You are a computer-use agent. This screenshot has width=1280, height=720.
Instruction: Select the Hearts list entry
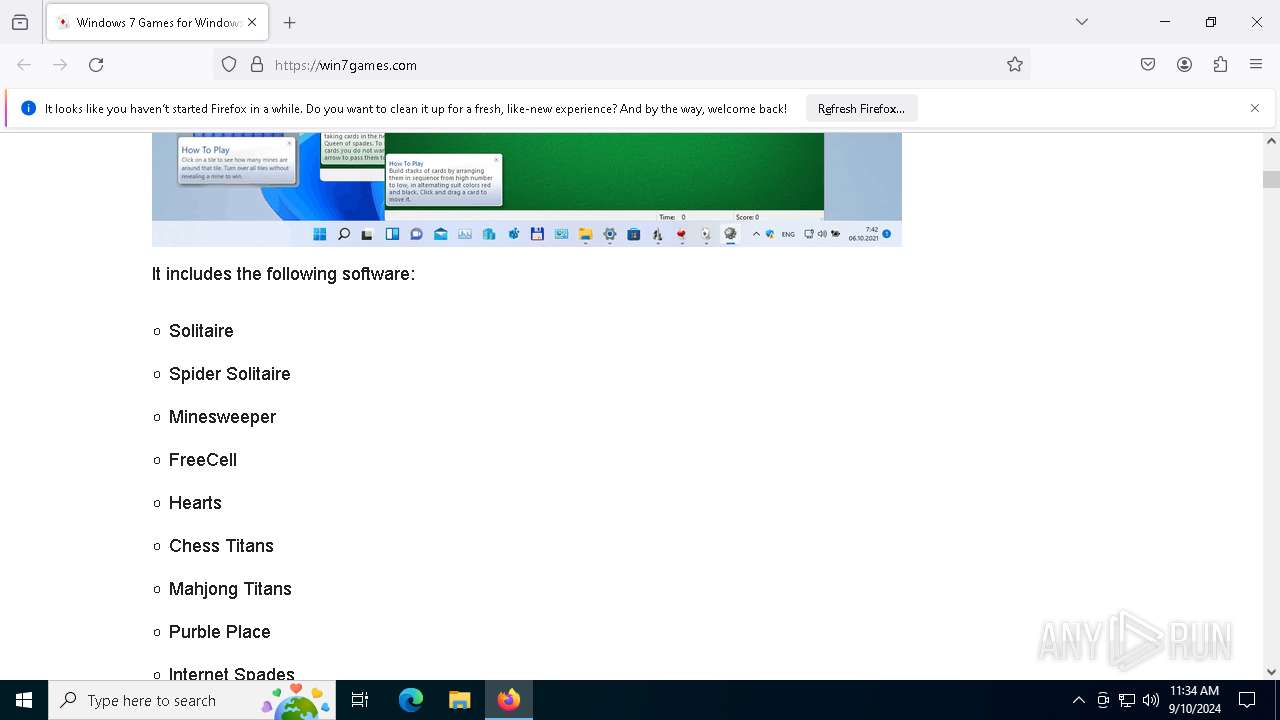(195, 503)
